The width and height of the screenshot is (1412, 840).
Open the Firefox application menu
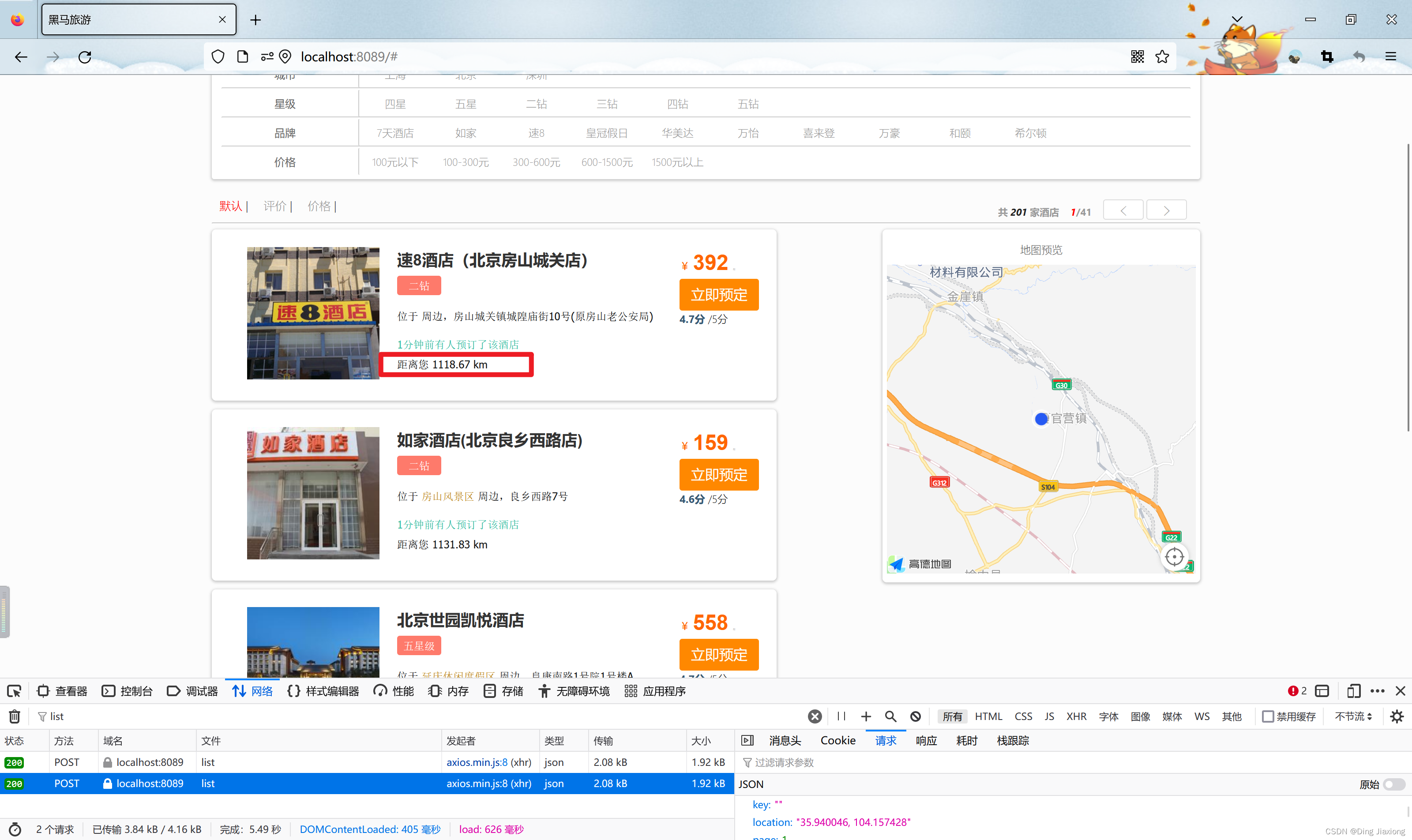click(1390, 56)
